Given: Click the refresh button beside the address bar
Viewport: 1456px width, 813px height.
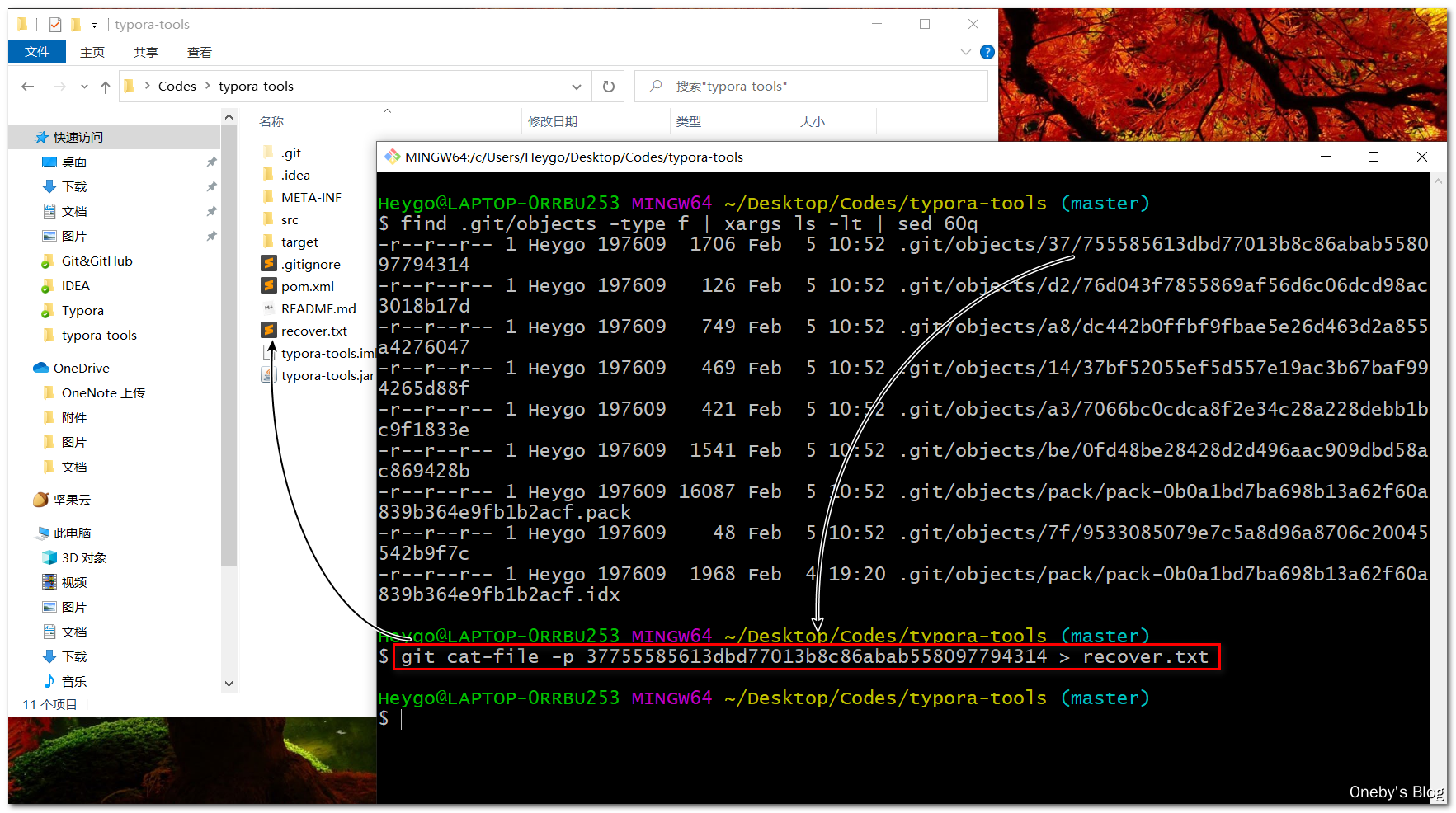Looking at the screenshot, I should pos(608,86).
